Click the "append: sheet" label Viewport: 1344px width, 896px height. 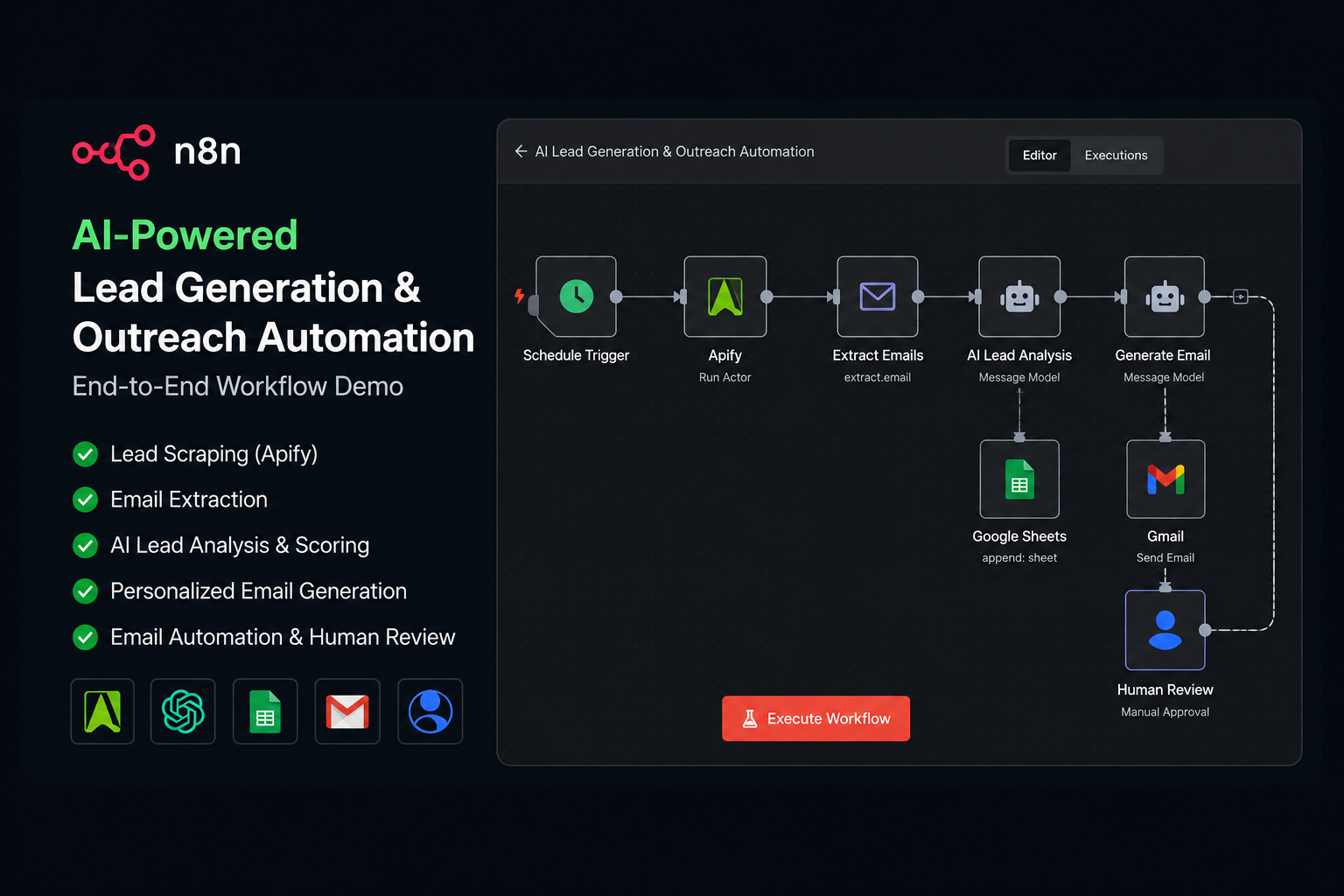click(x=1019, y=557)
